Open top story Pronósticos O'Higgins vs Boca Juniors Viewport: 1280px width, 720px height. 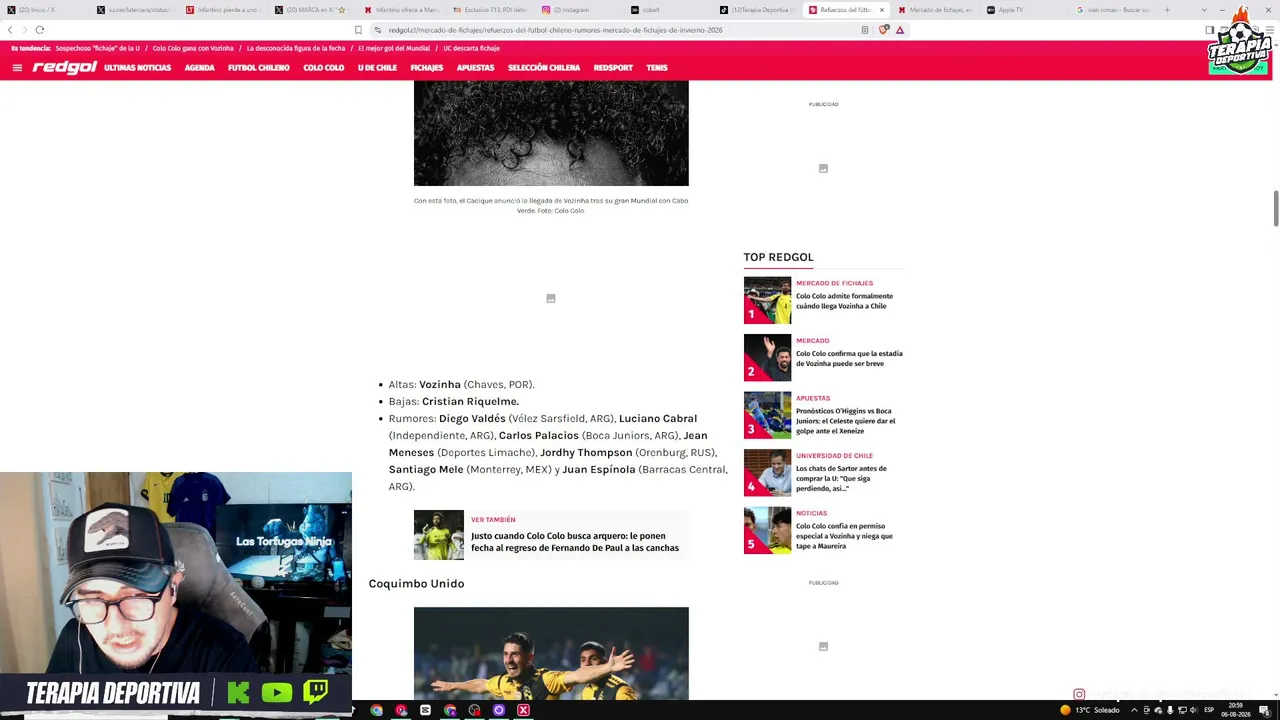pos(846,421)
